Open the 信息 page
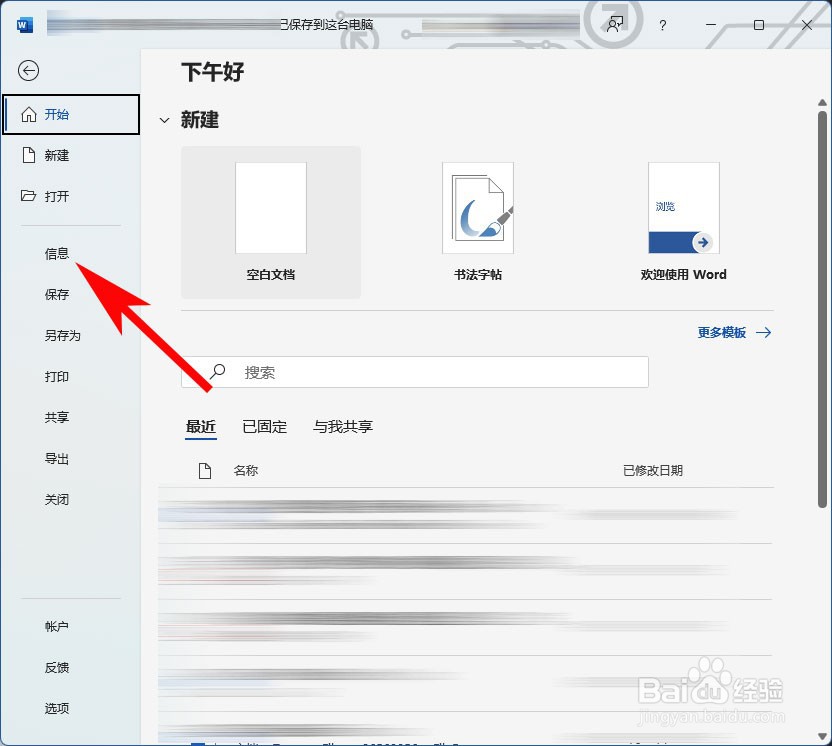 [57, 254]
